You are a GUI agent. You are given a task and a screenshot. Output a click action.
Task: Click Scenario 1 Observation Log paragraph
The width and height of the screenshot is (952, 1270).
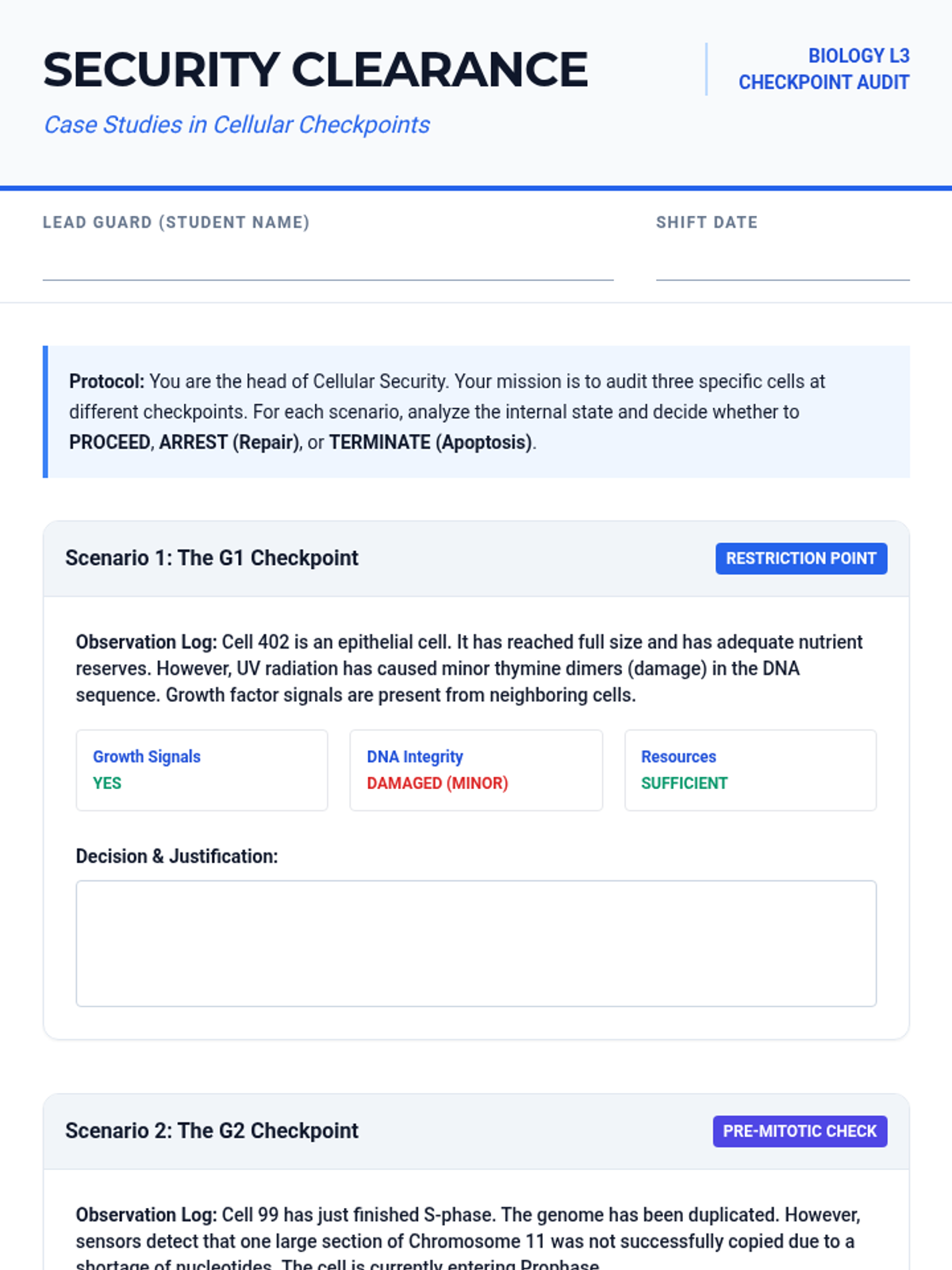pos(470,668)
